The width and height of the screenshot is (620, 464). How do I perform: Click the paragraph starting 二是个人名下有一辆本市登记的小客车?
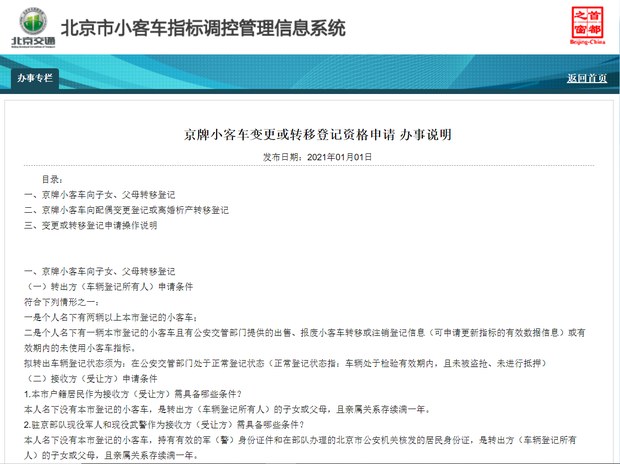pyautogui.click(x=304, y=340)
